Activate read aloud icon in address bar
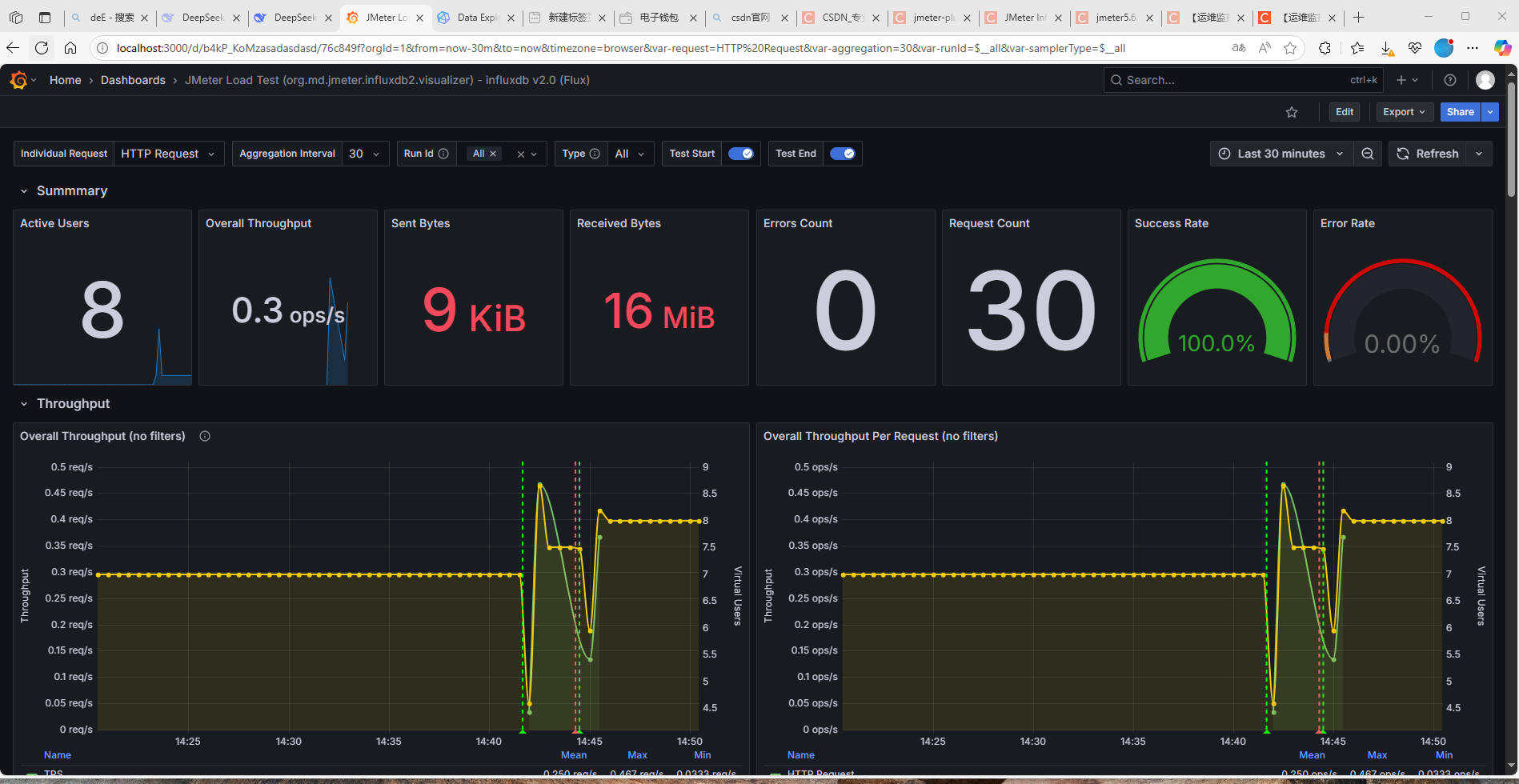 pos(1264,48)
